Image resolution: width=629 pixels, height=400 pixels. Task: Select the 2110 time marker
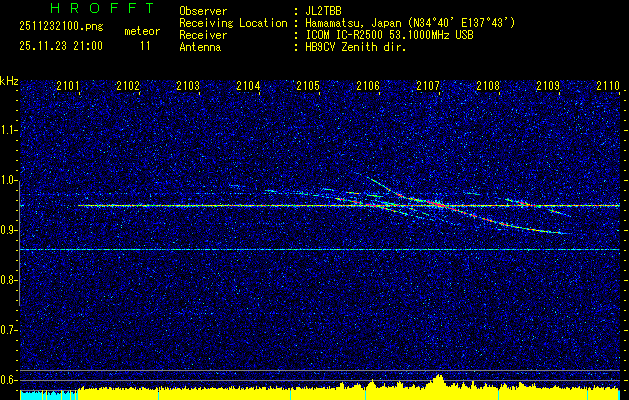click(x=607, y=87)
